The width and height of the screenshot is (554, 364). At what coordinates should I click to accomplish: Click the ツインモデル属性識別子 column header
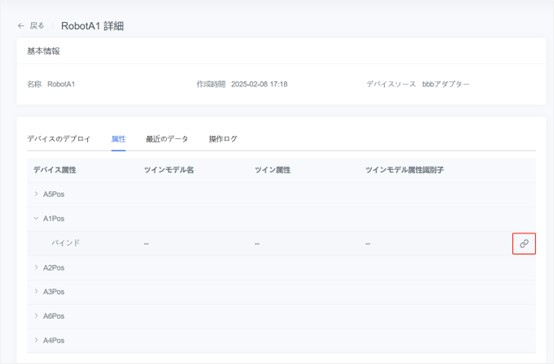(405, 170)
